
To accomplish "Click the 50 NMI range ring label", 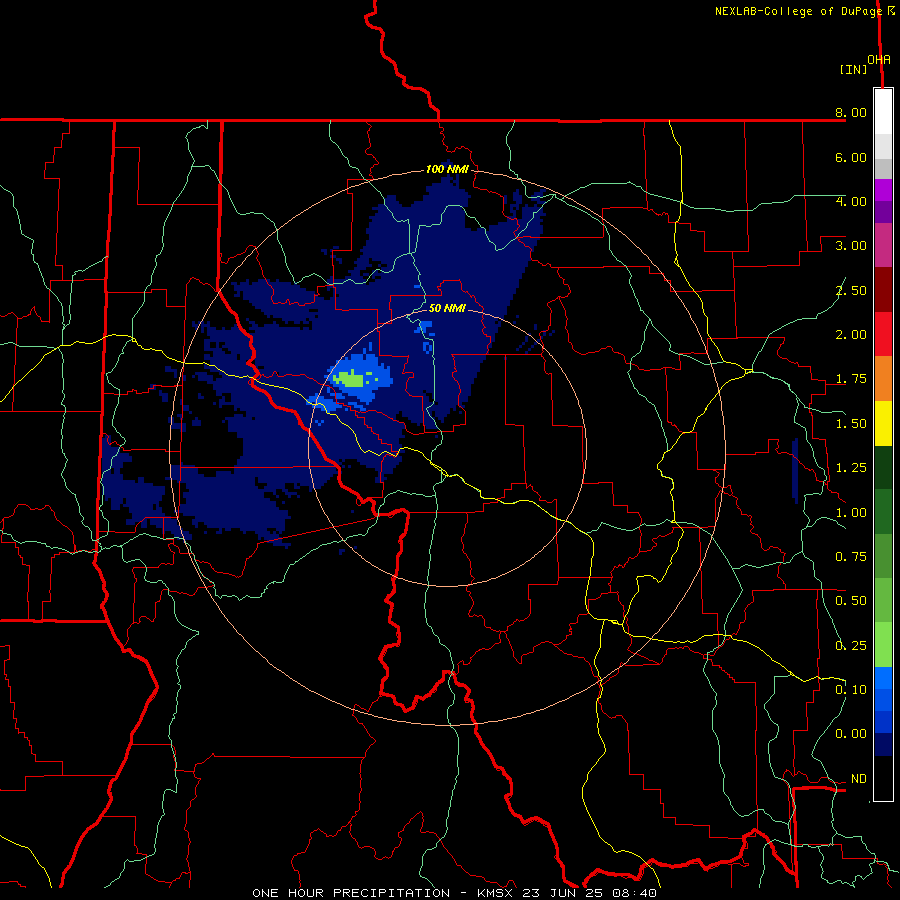I will pos(447,308).
